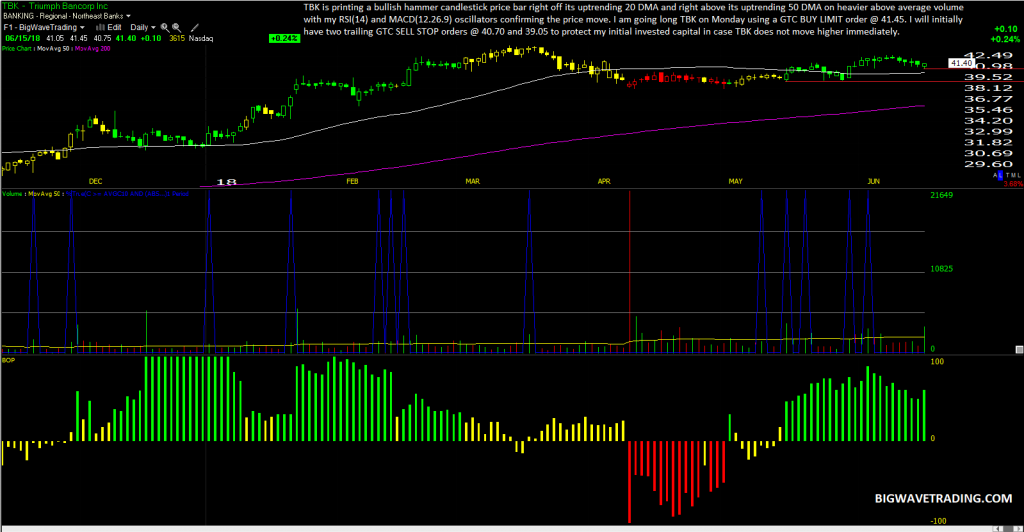Click the MovAvg 200 legend label
Viewport: 1024px width, 532px height.
click(x=92, y=48)
